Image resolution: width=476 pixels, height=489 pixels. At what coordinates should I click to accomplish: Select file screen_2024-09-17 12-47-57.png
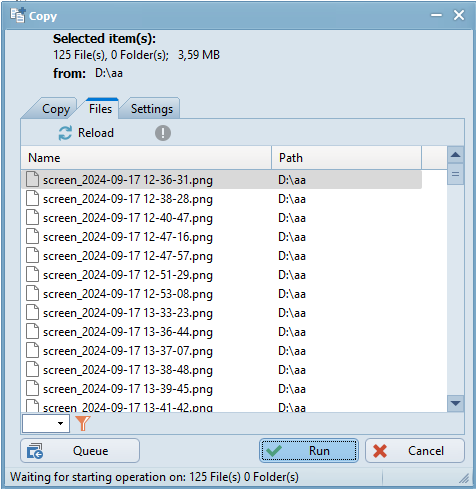pos(221,256)
